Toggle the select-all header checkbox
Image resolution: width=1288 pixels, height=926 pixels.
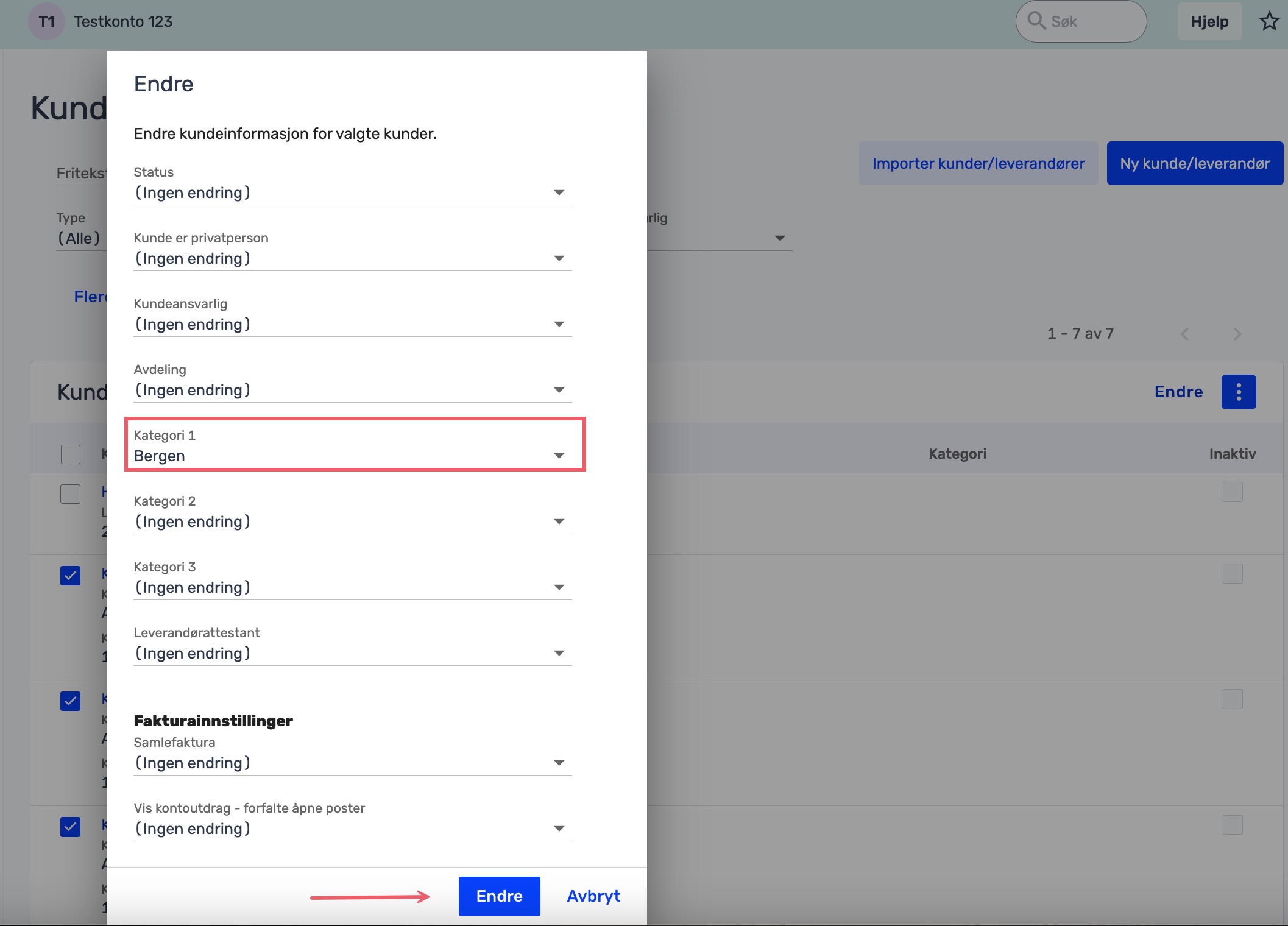(x=71, y=454)
